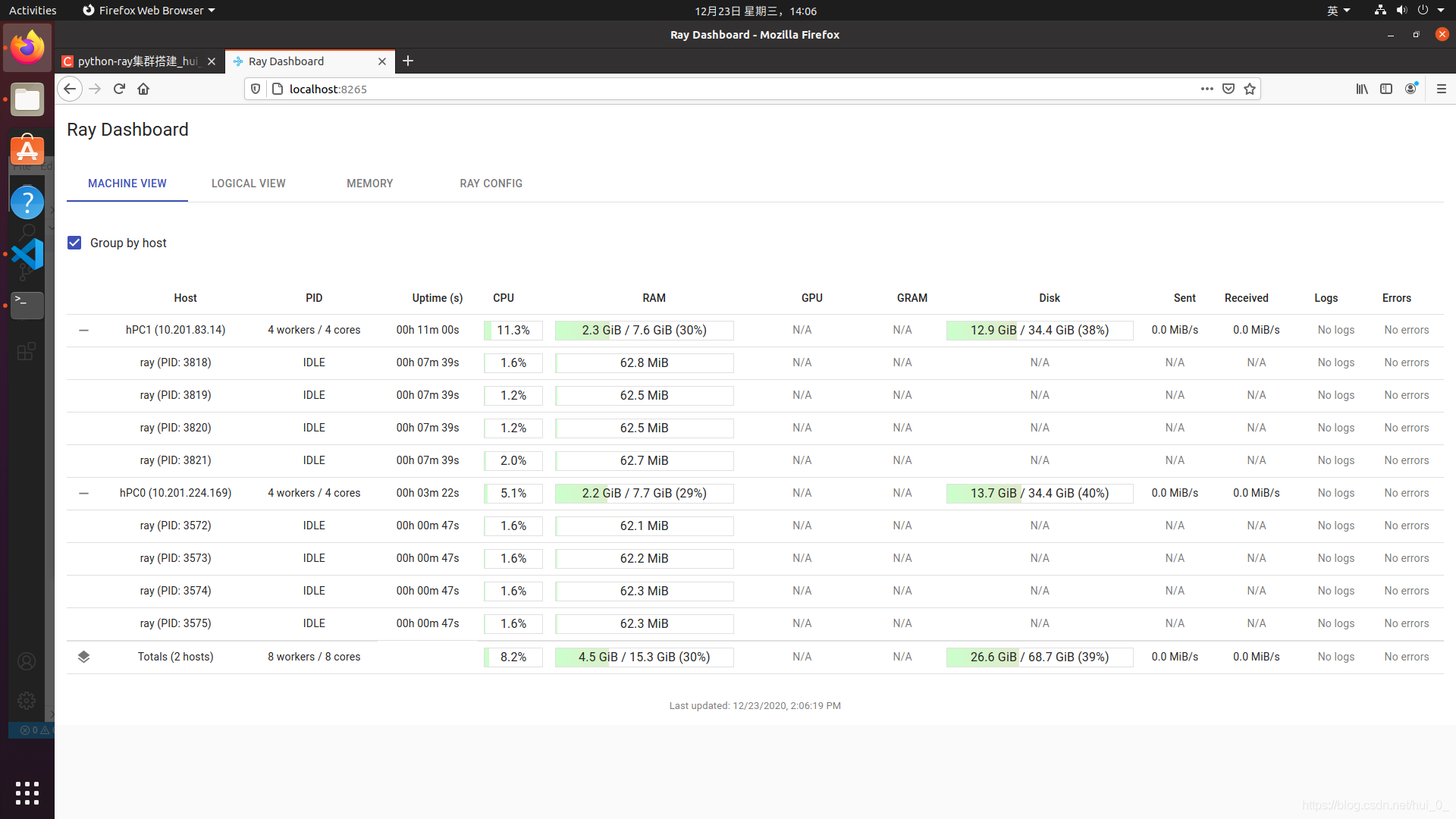1456x819 pixels.
Task: Open the Firefox account icon
Action: 1411,89
